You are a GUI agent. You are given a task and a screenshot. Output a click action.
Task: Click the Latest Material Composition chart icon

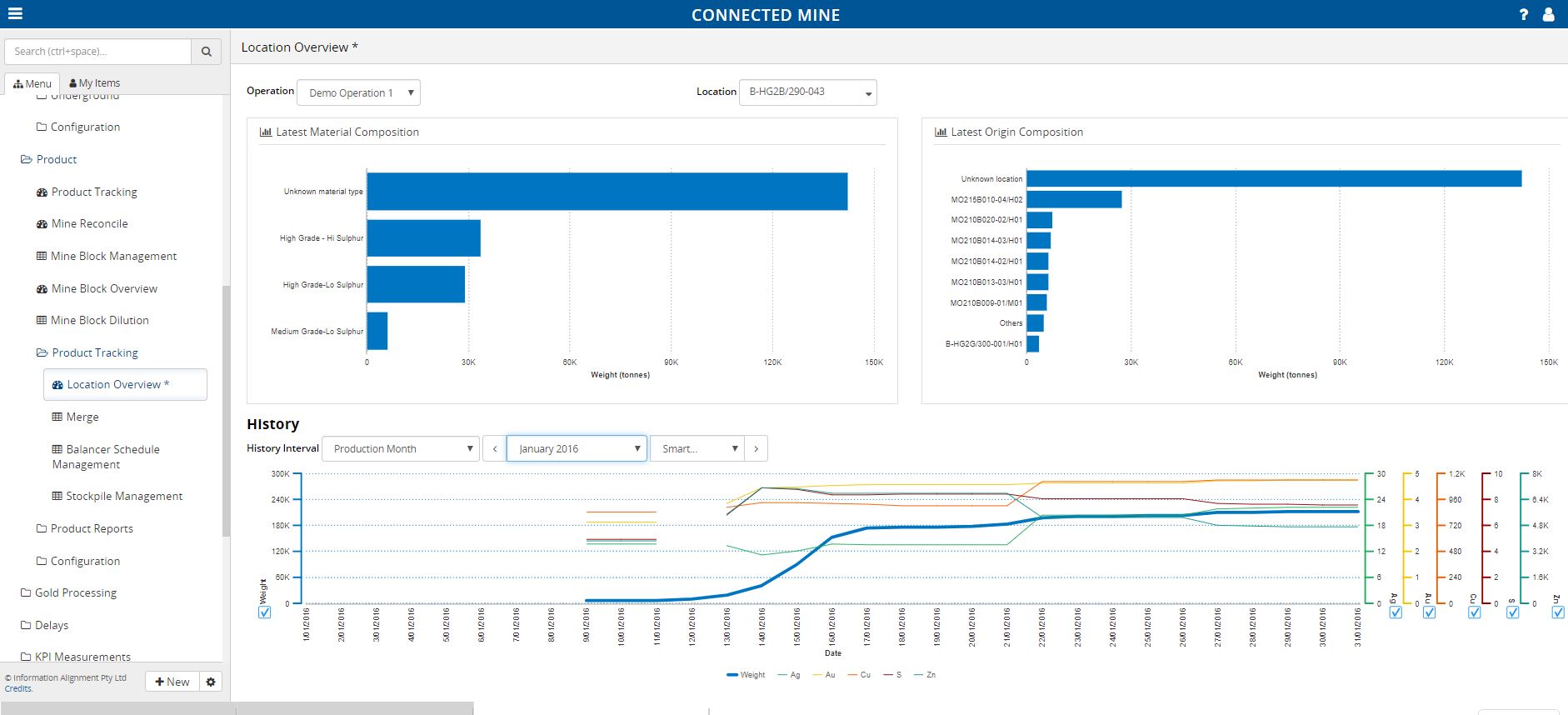[266, 132]
